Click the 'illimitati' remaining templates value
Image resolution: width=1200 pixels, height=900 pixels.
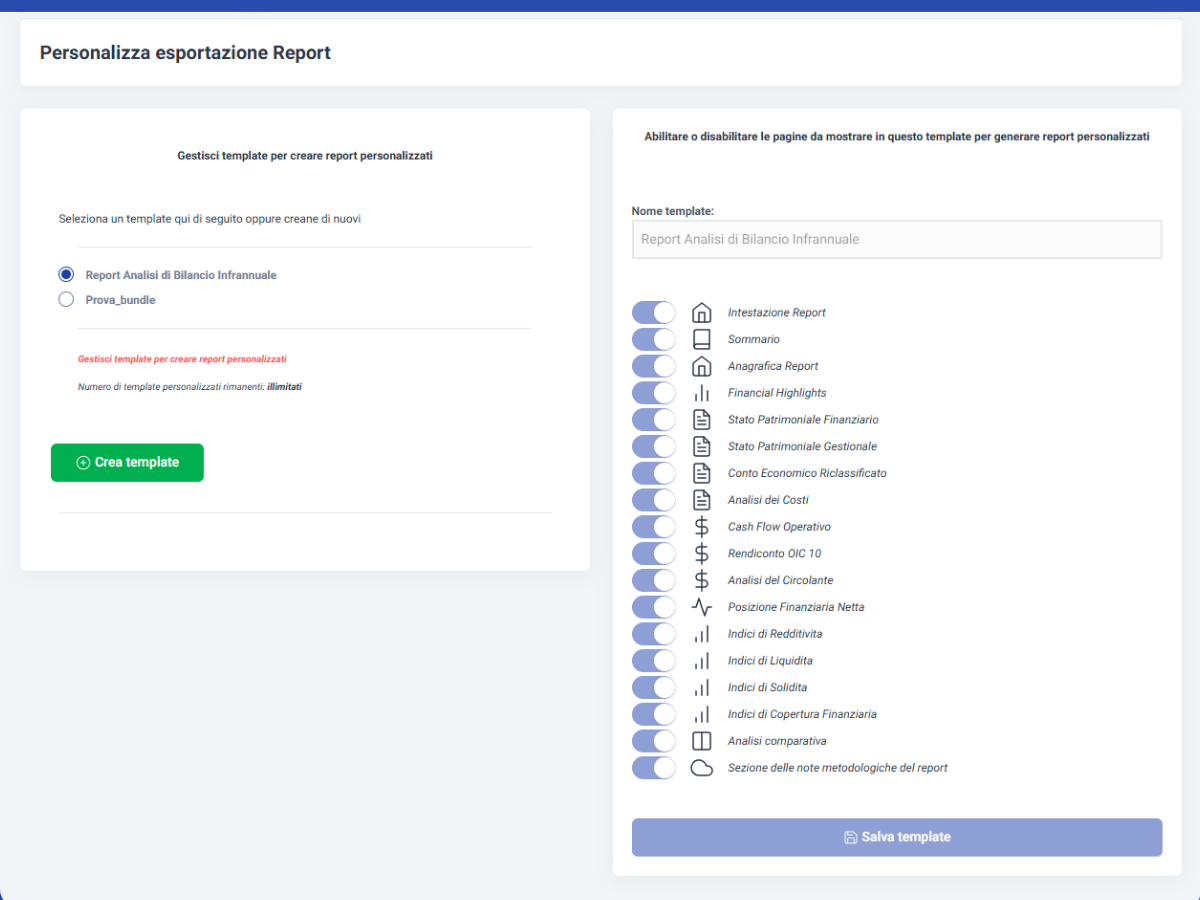[284, 386]
